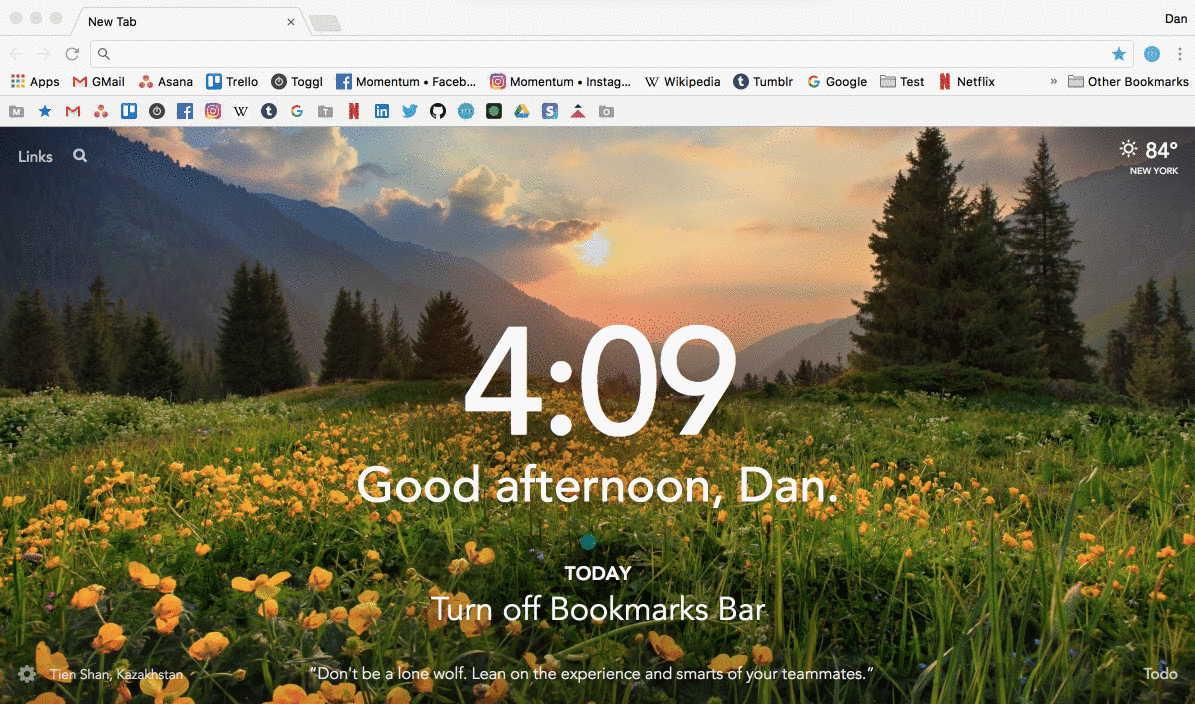
Task: Open the New York weather widget
Action: (1149, 157)
